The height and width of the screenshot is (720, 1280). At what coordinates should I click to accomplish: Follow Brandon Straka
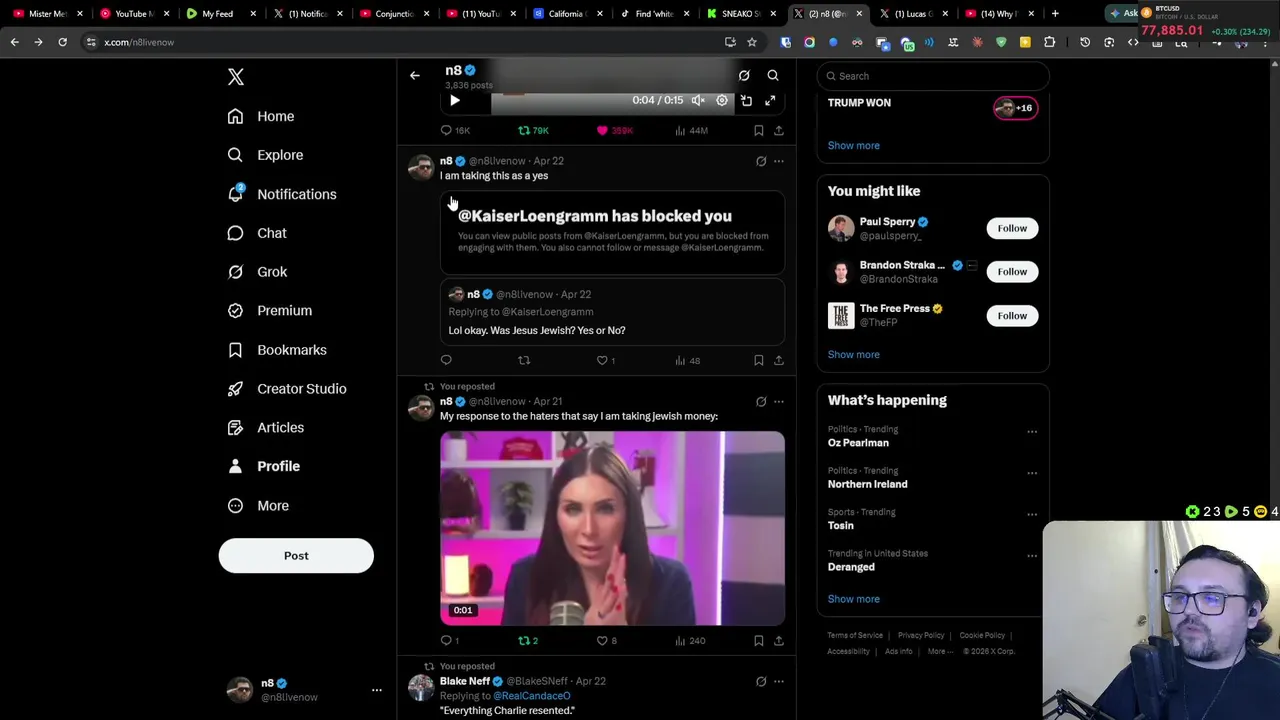click(1012, 272)
